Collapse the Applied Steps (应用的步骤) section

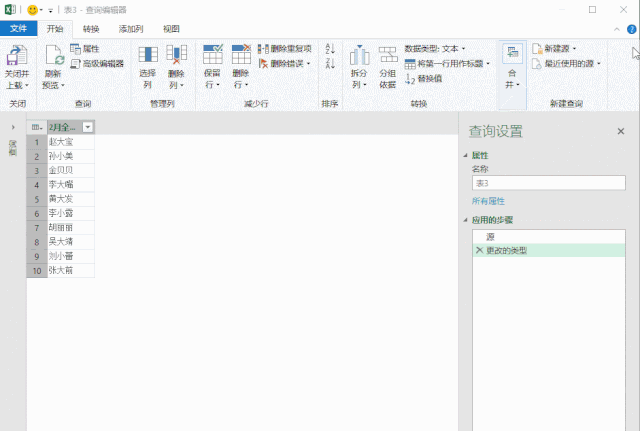click(x=465, y=220)
